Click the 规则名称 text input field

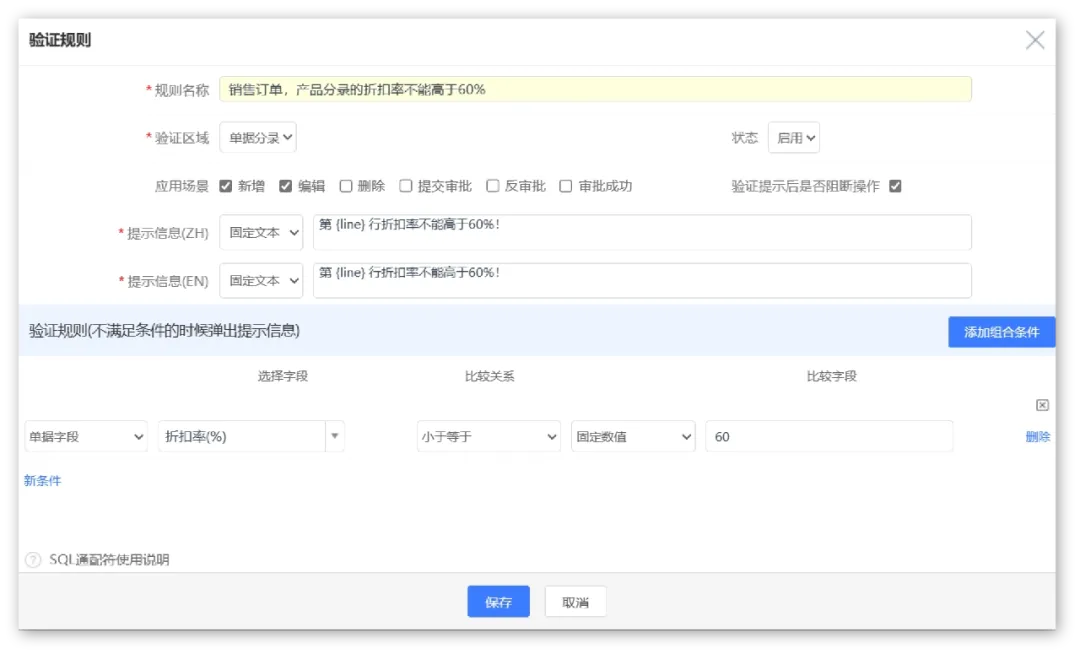pos(595,89)
